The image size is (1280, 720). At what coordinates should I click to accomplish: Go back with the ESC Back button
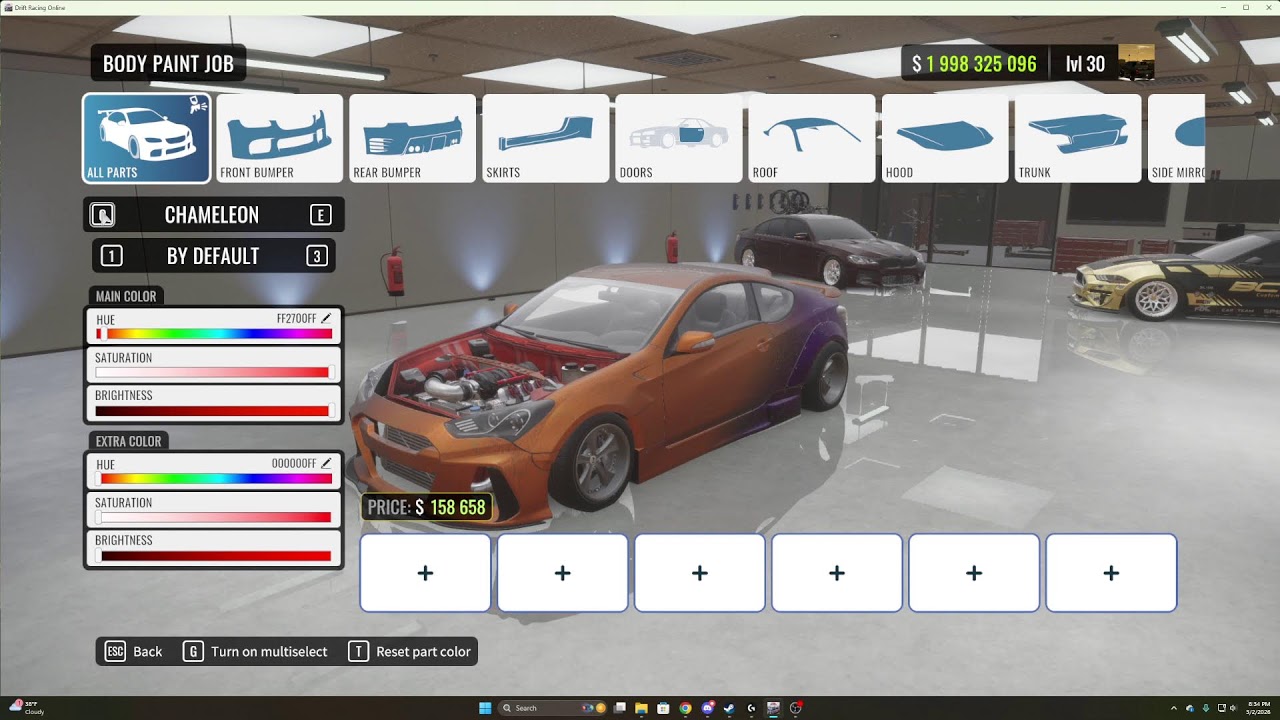pyautogui.click(x=134, y=651)
